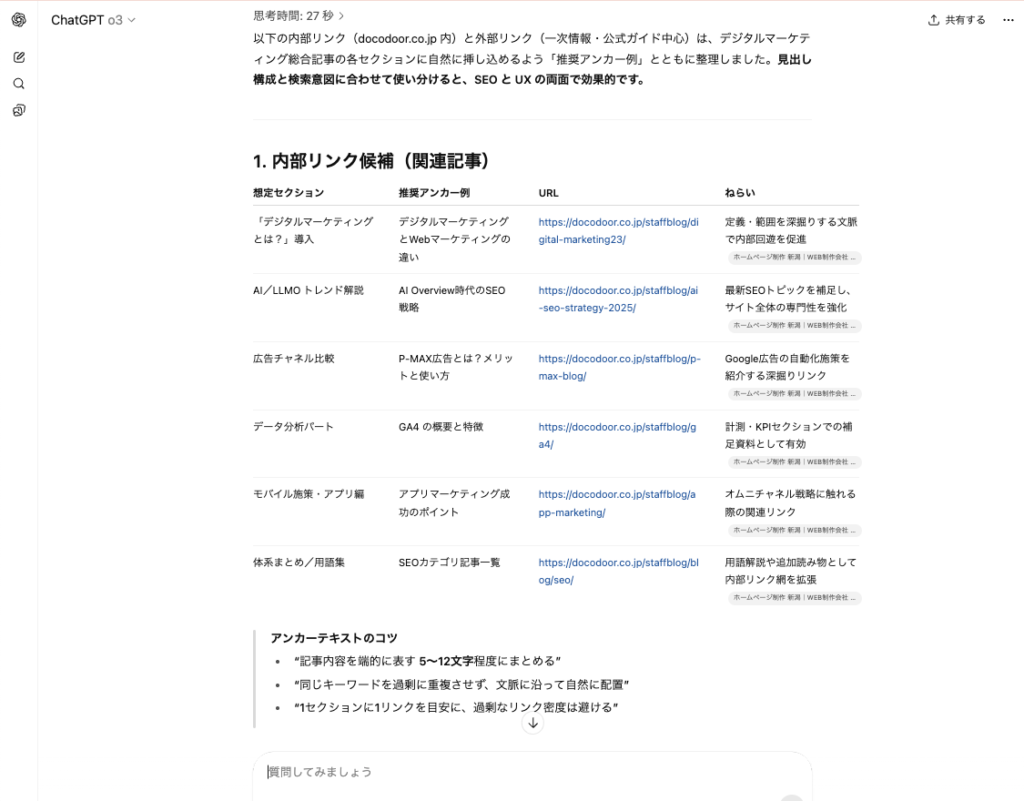Click the 共有する share button

(956, 19)
